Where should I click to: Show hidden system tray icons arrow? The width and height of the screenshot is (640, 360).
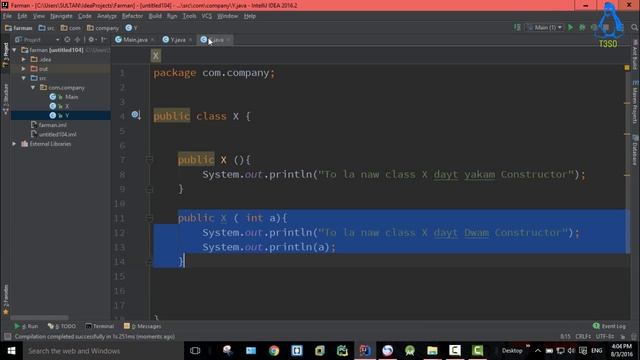(x=538, y=351)
